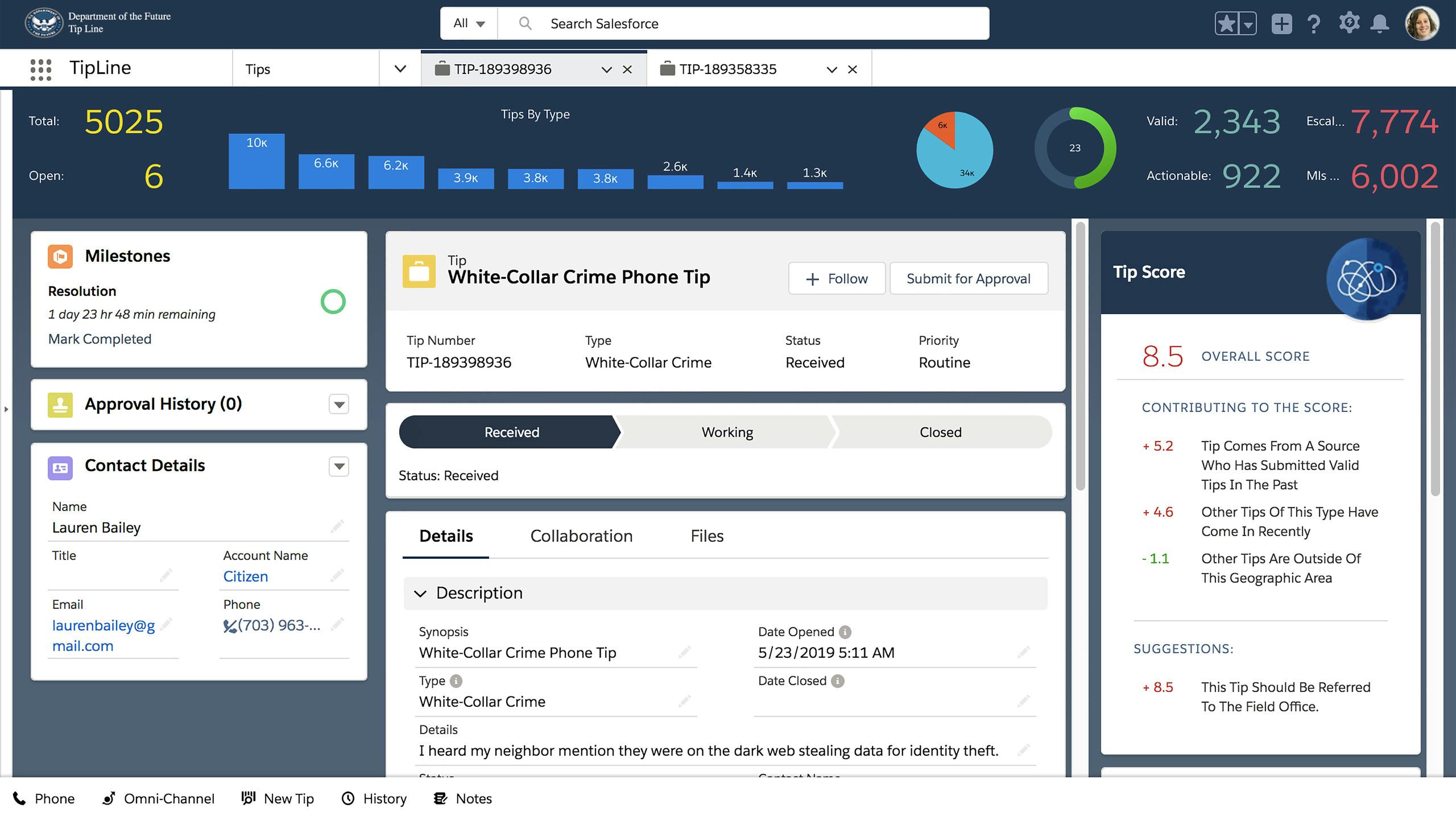This screenshot has height=816, width=1456.
Task: Click Submit for Approval button
Action: point(968,278)
